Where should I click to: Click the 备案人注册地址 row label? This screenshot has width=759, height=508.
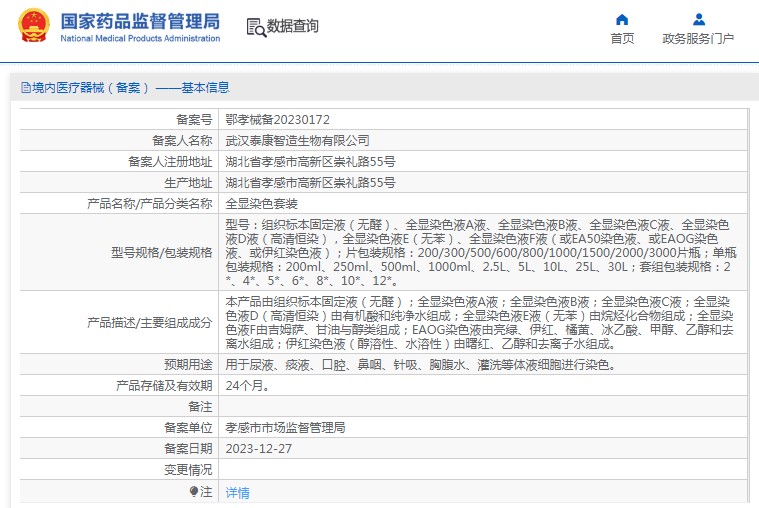coord(170,162)
